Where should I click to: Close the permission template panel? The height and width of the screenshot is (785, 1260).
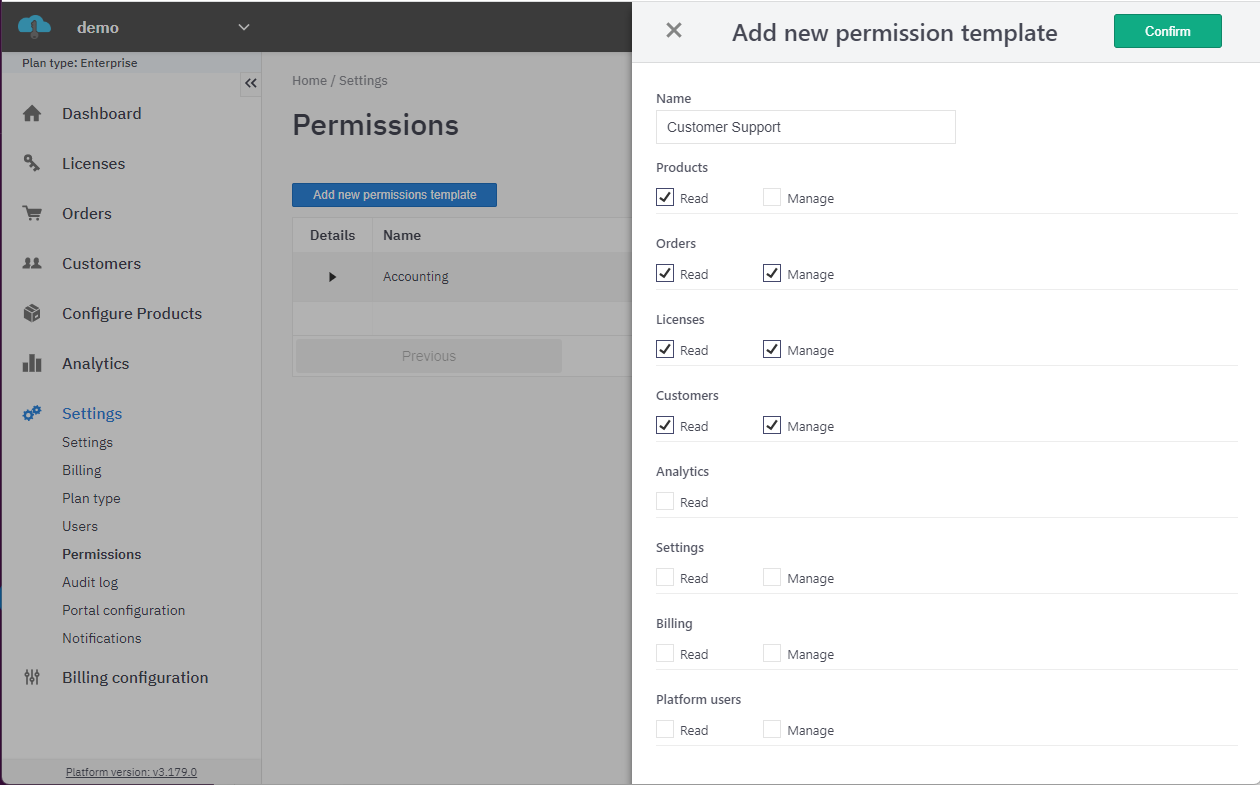[x=674, y=30]
